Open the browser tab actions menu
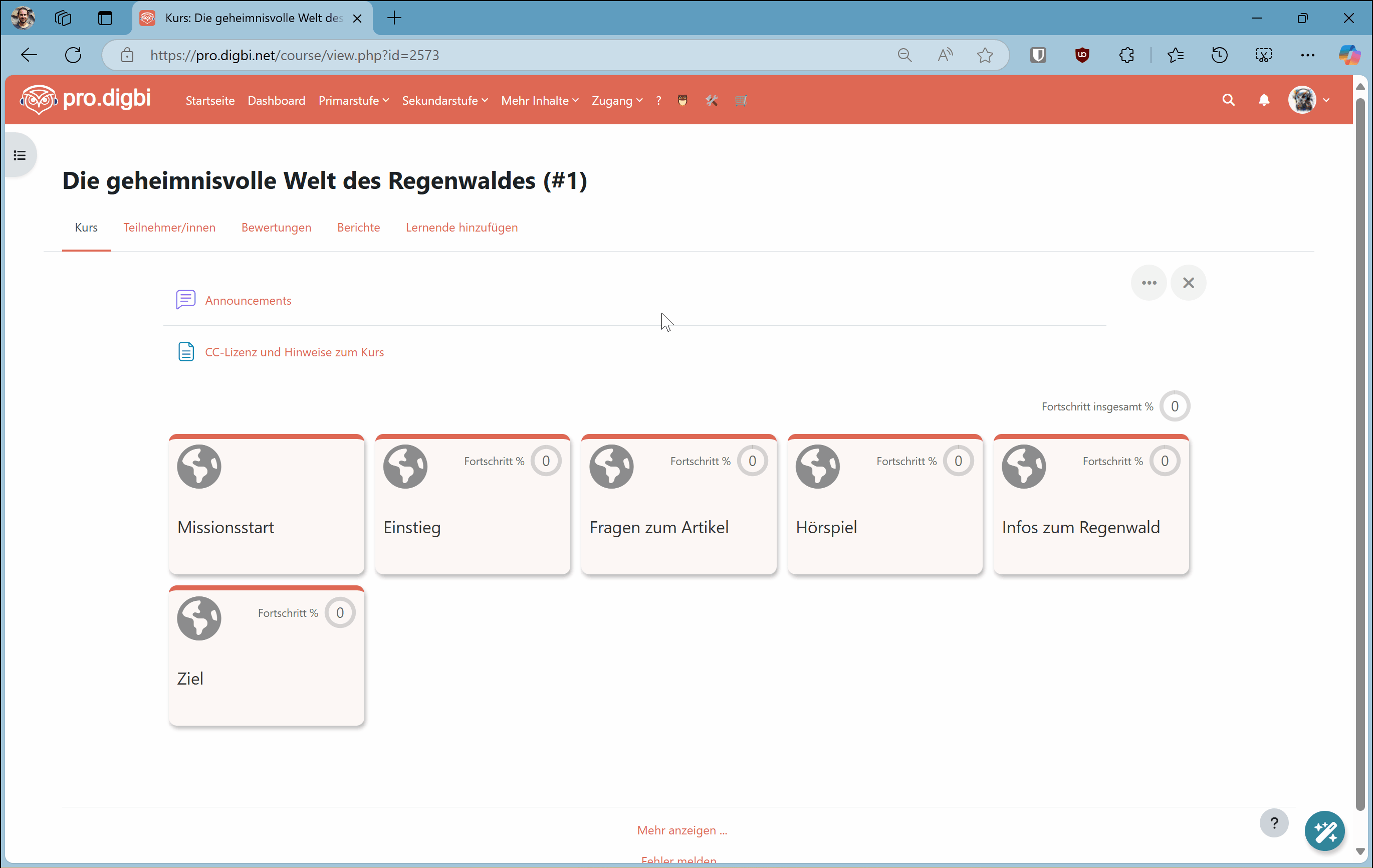 [105, 18]
